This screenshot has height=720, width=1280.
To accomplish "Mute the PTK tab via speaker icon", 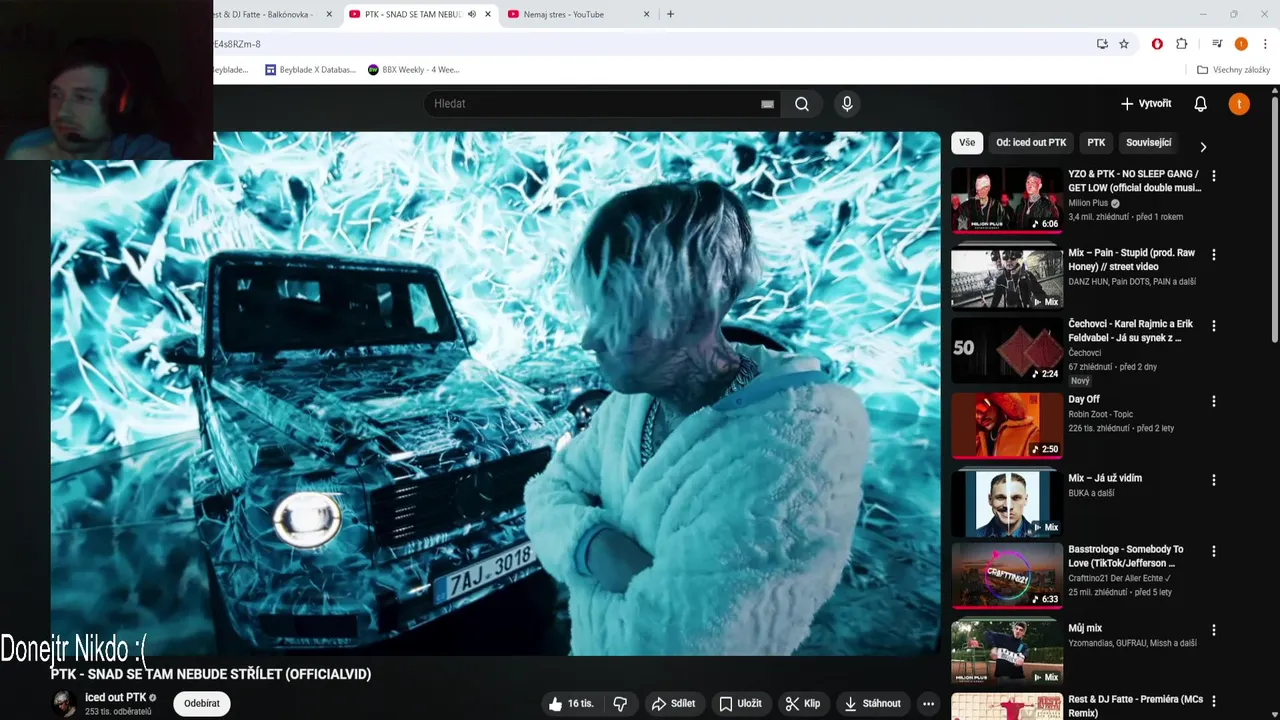I will 472,14.
